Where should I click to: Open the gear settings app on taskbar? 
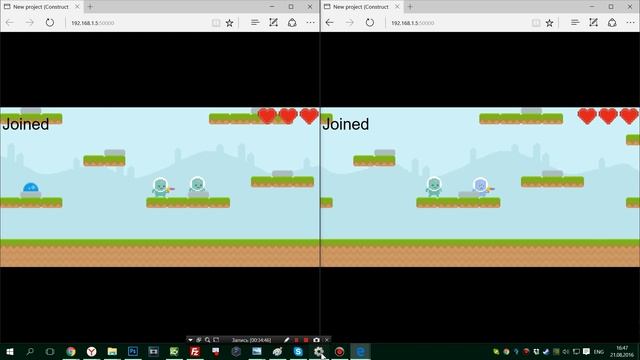click(319, 351)
